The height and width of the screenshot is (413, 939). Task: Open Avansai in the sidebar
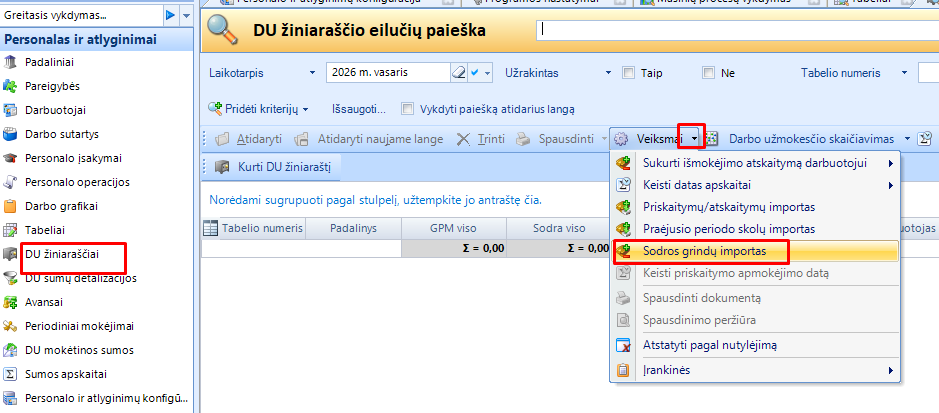tap(46, 302)
